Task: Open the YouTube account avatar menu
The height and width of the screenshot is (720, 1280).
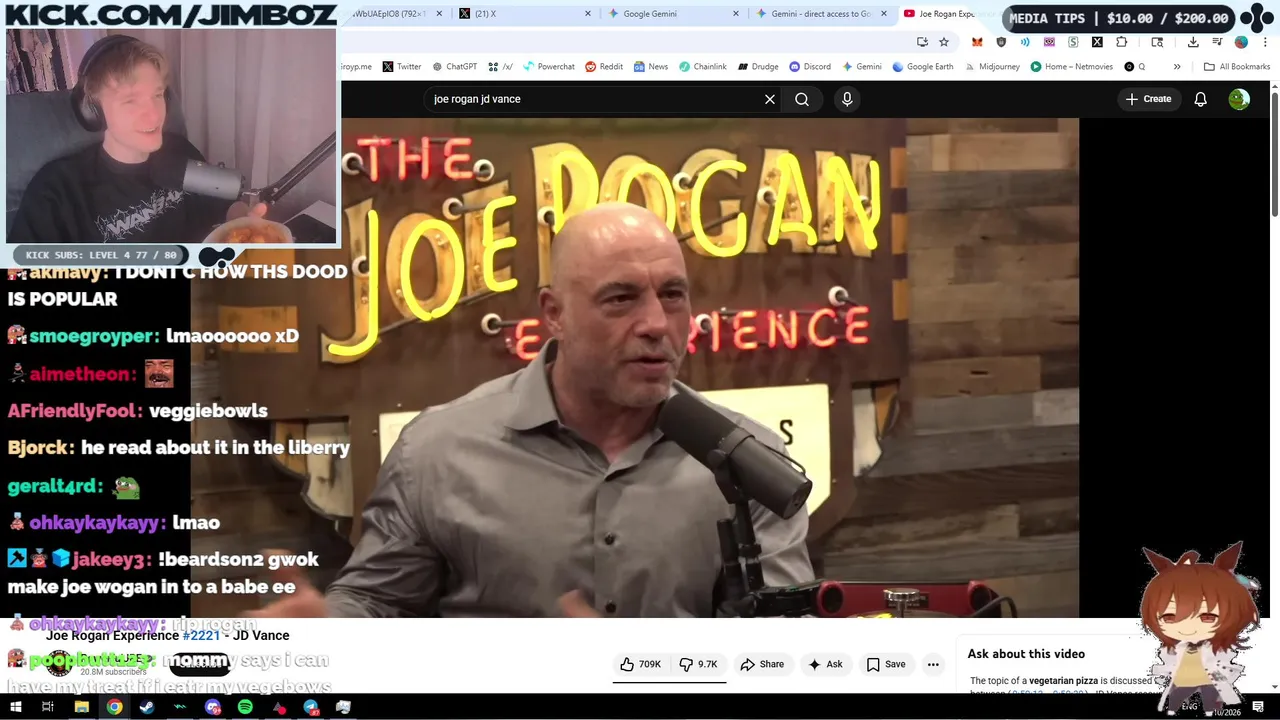Action: point(1239,99)
